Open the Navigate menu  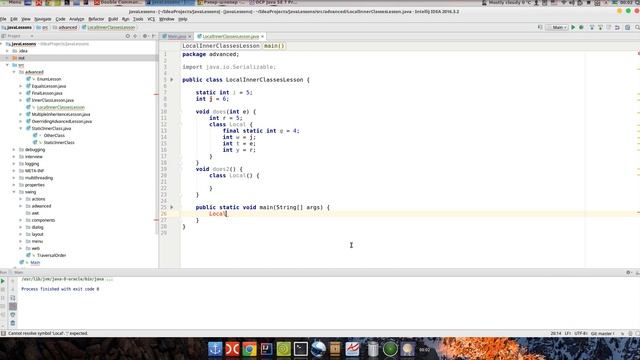click(43, 19)
